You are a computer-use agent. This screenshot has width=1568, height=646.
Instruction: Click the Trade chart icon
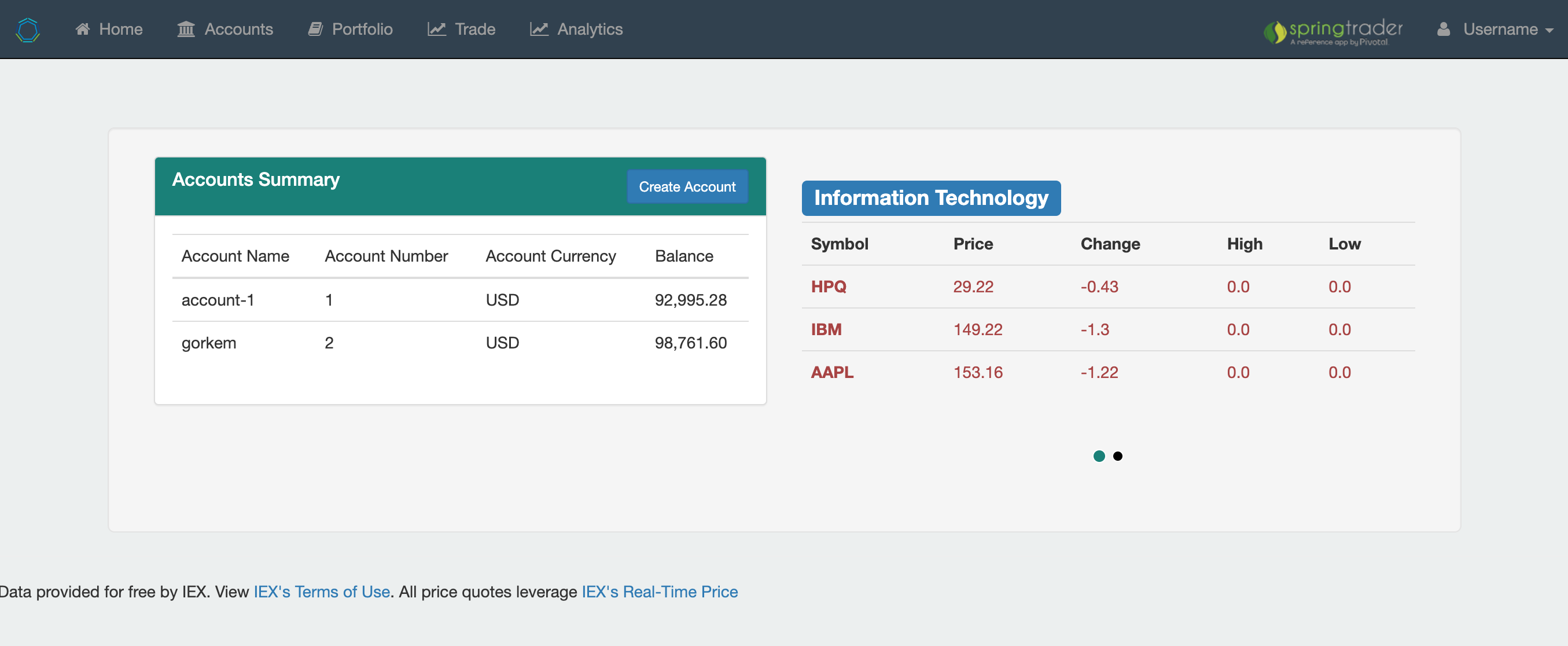[436, 29]
